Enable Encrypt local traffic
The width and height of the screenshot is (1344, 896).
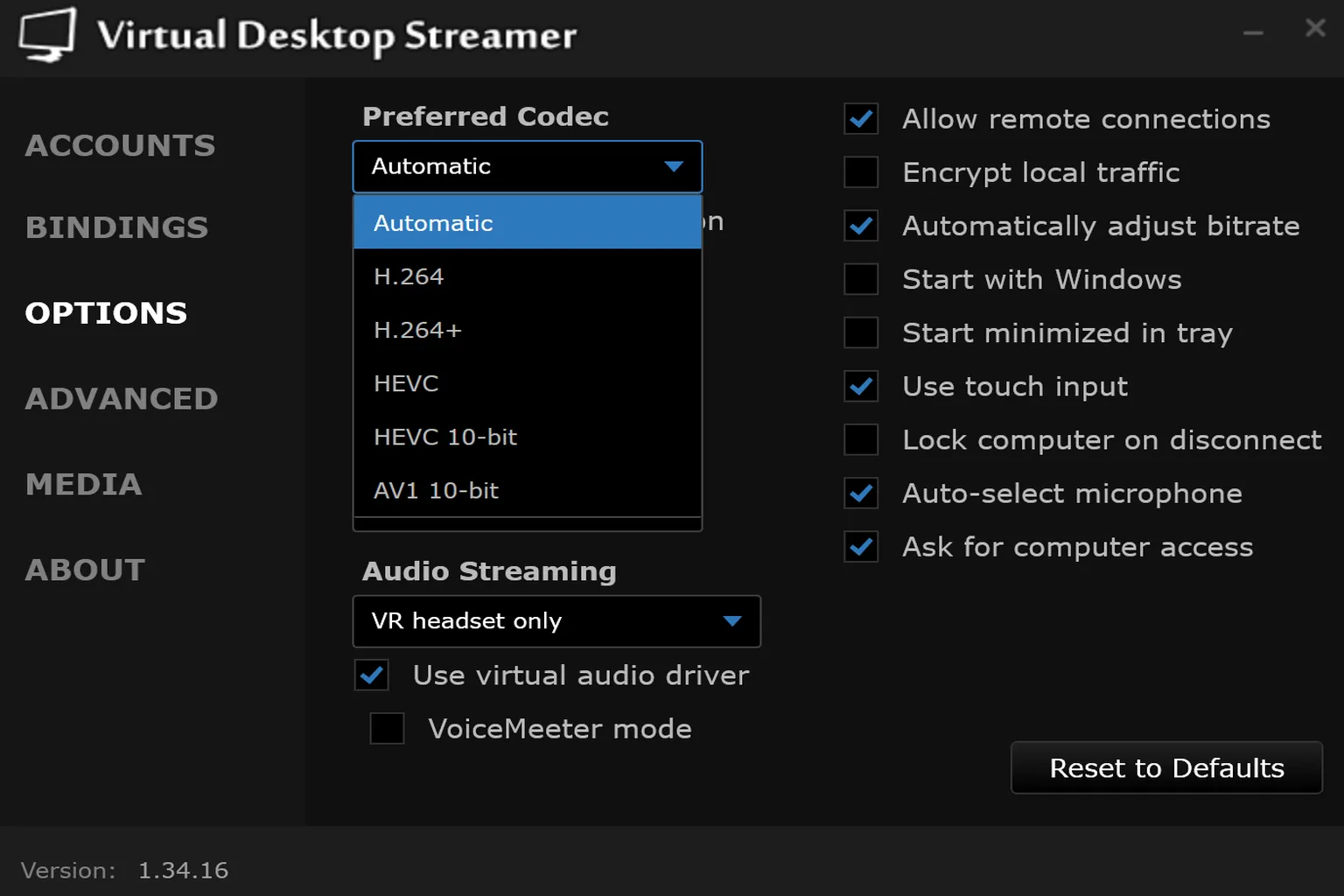pos(861,171)
